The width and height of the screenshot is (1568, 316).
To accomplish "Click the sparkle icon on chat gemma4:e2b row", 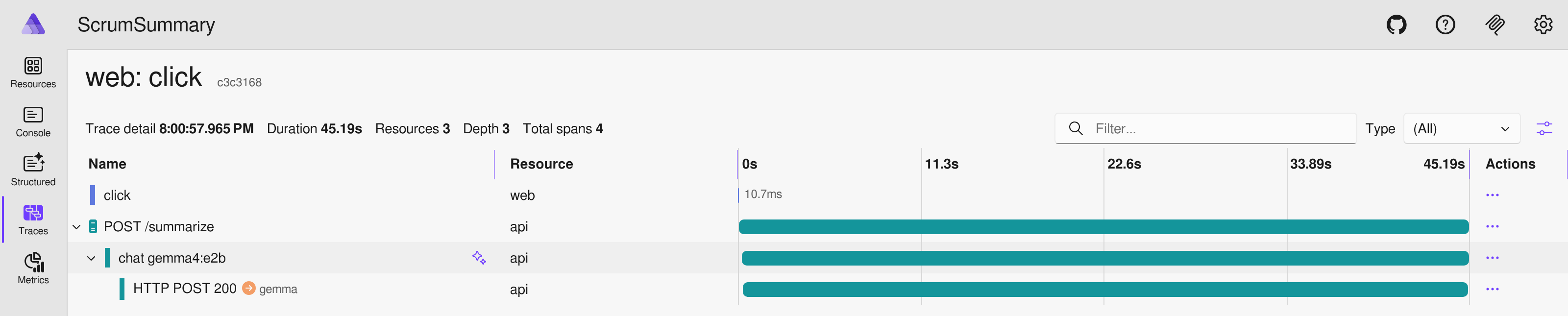I will (x=479, y=258).
